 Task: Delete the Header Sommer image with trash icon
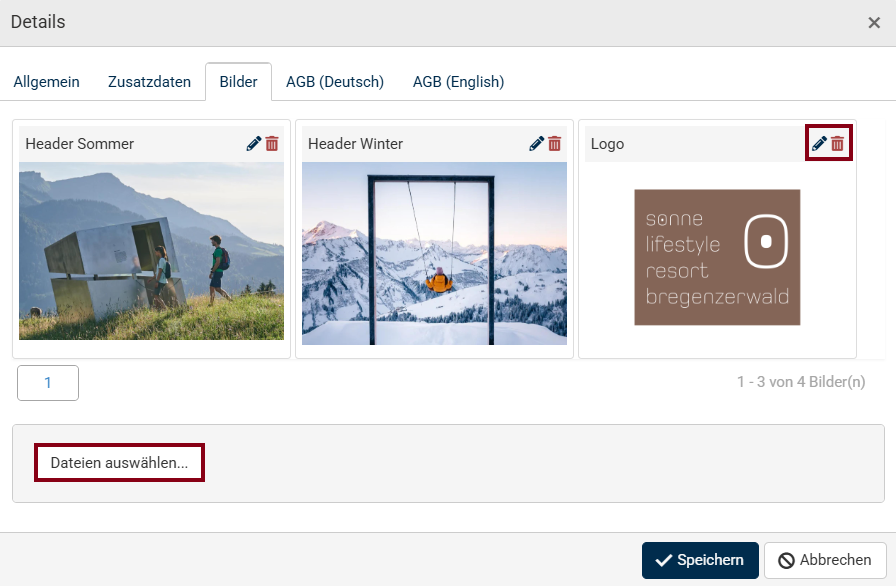[x=272, y=143]
